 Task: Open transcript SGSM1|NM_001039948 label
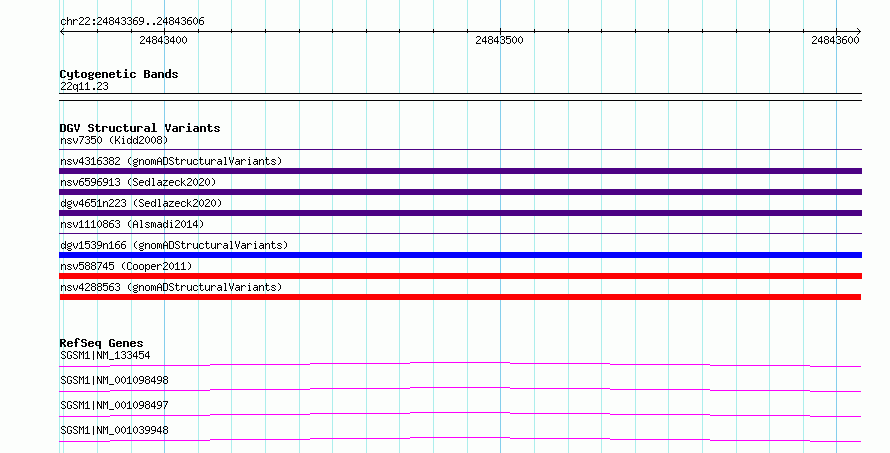pyautogui.click(x=114, y=430)
